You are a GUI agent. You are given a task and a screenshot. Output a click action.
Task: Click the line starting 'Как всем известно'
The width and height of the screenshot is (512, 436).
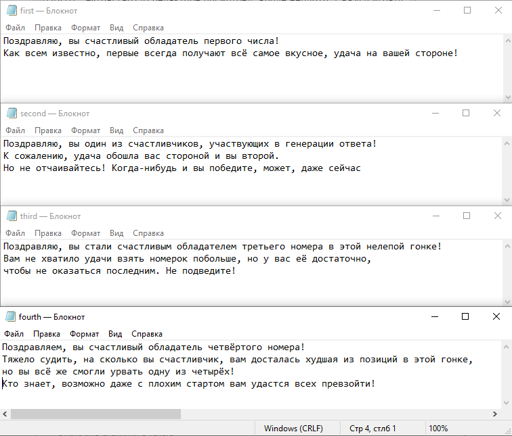pyautogui.click(x=231, y=53)
